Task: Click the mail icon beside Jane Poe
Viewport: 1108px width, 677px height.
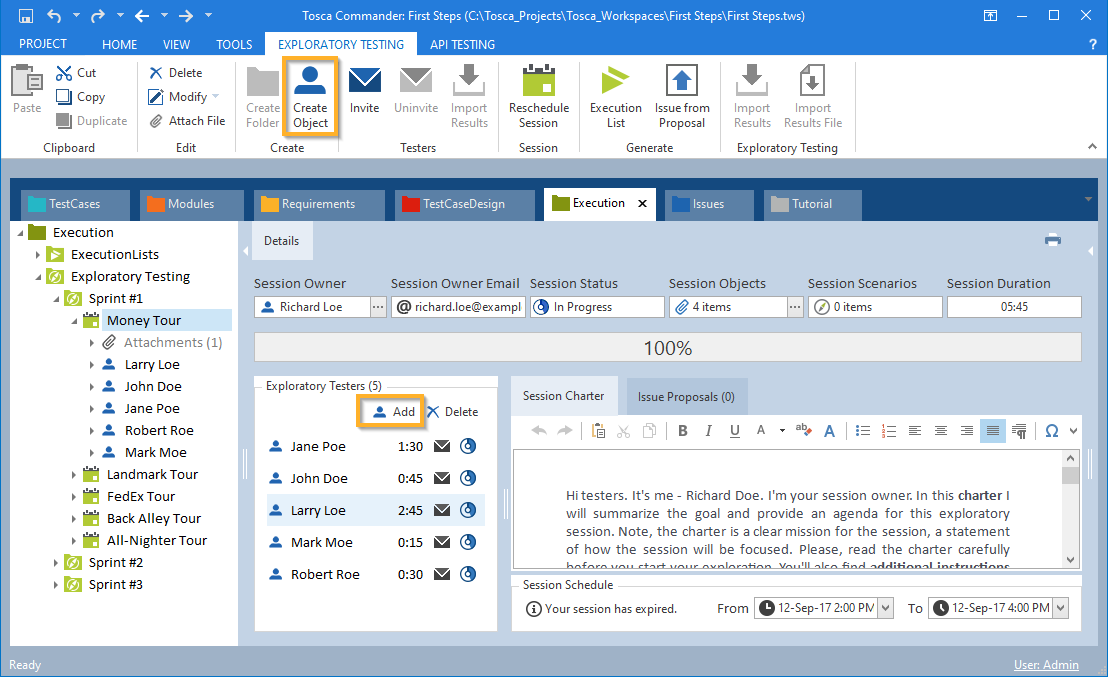Action: (442, 447)
